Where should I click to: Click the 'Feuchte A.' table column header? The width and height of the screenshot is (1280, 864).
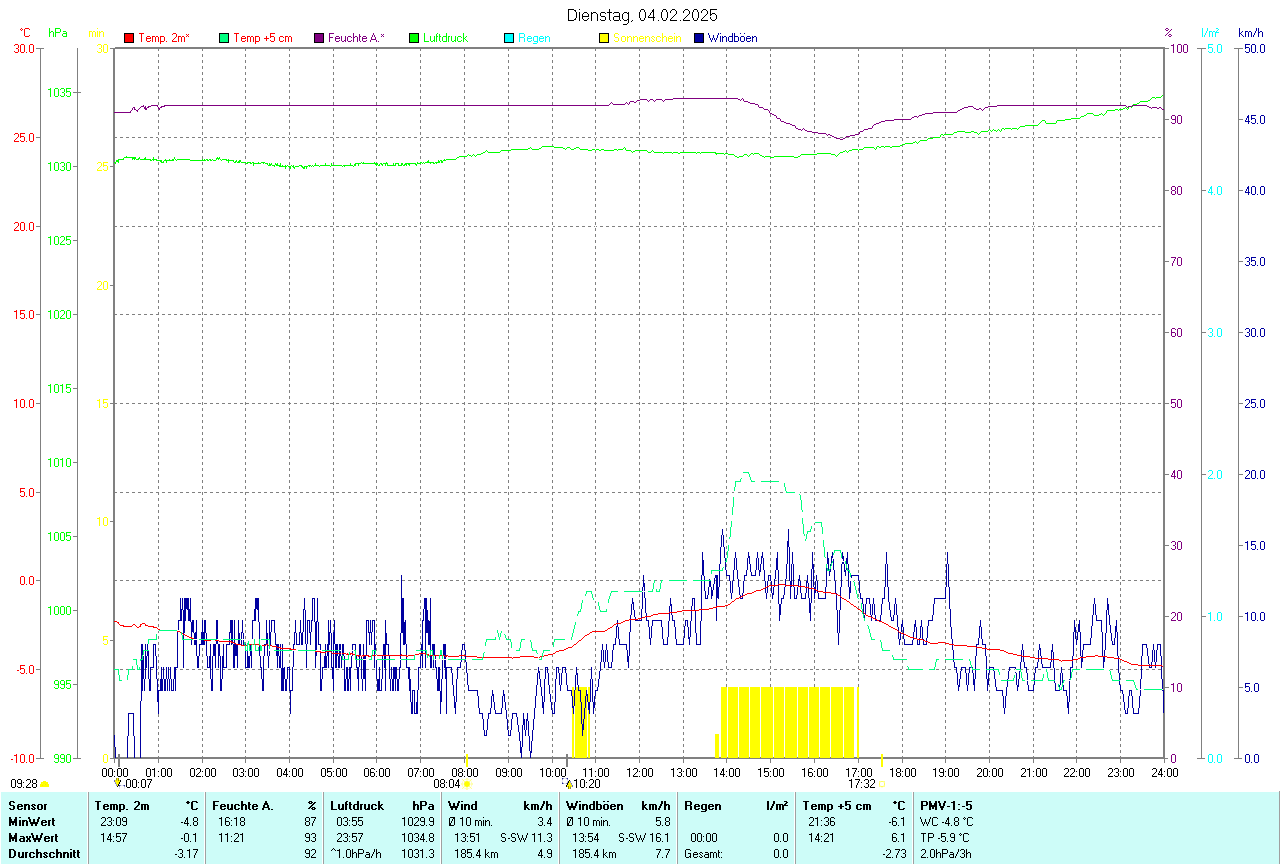(x=242, y=806)
